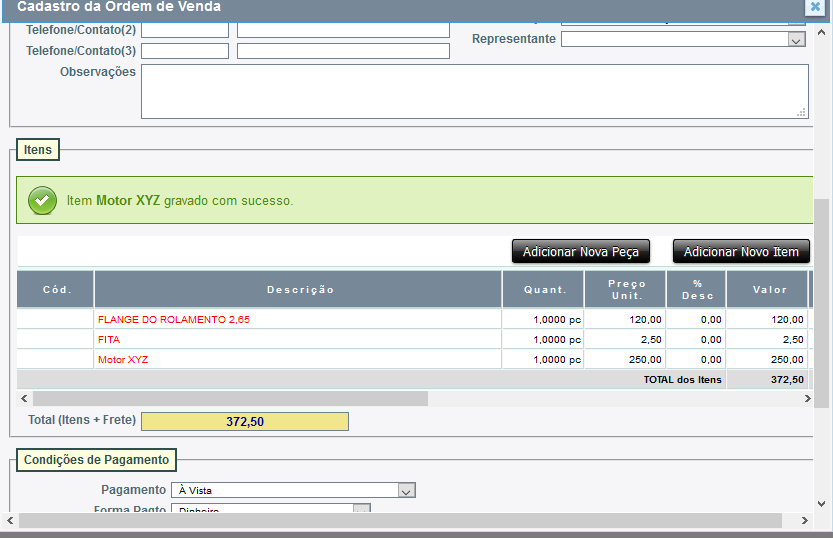This screenshot has height=538, width=833.
Task: Click the Telefone/Contato(3) phone number field
Action: (185, 51)
